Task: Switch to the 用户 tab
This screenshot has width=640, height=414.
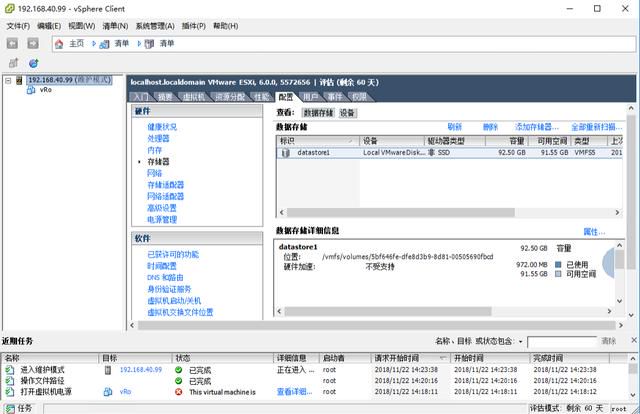Action: pos(311,97)
